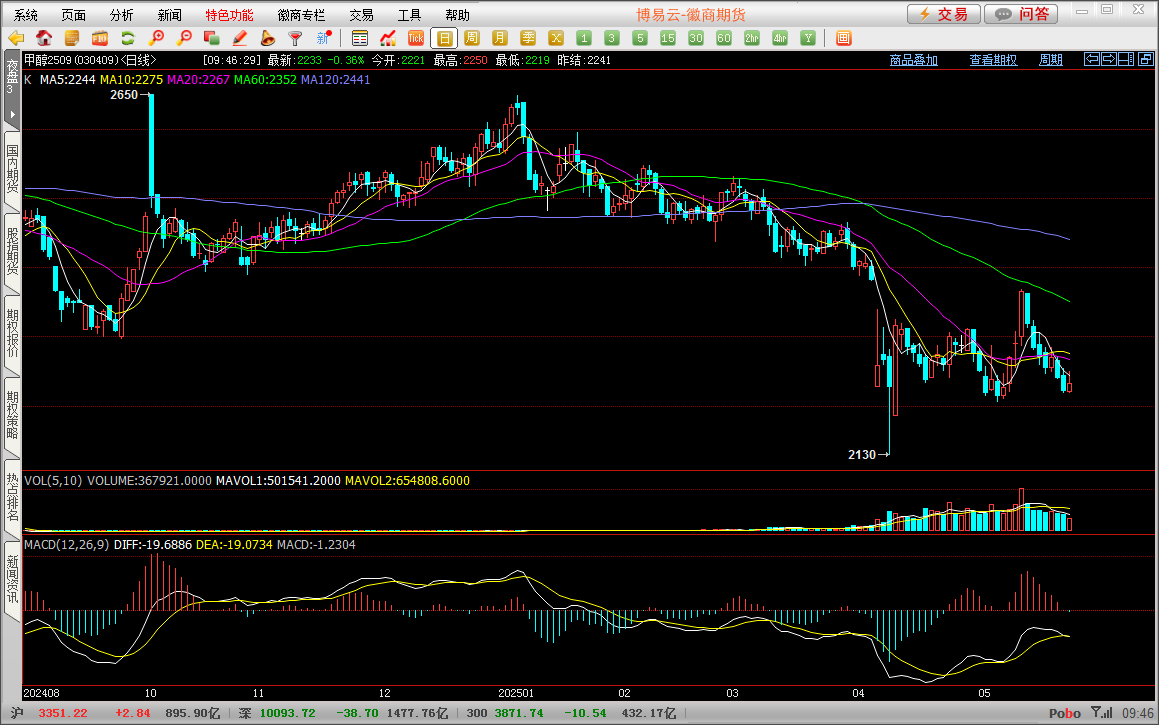Open the 交易 menu
Image resolution: width=1159 pixels, height=725 pixels.
[x=361, y=15]
